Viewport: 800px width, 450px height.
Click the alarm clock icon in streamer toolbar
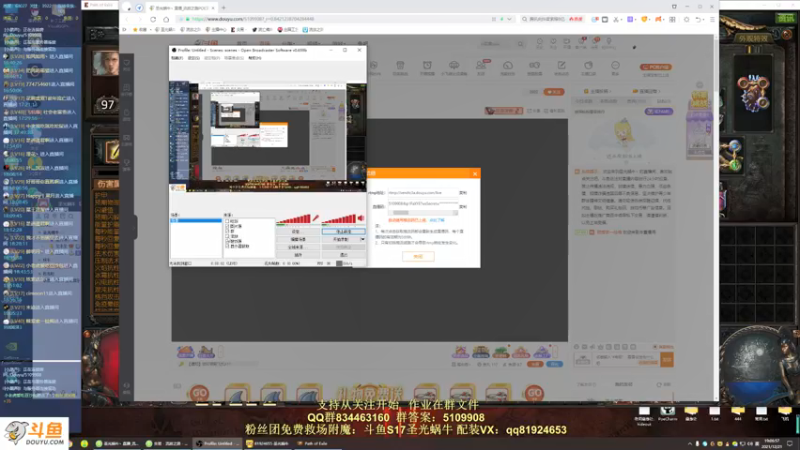427,67
